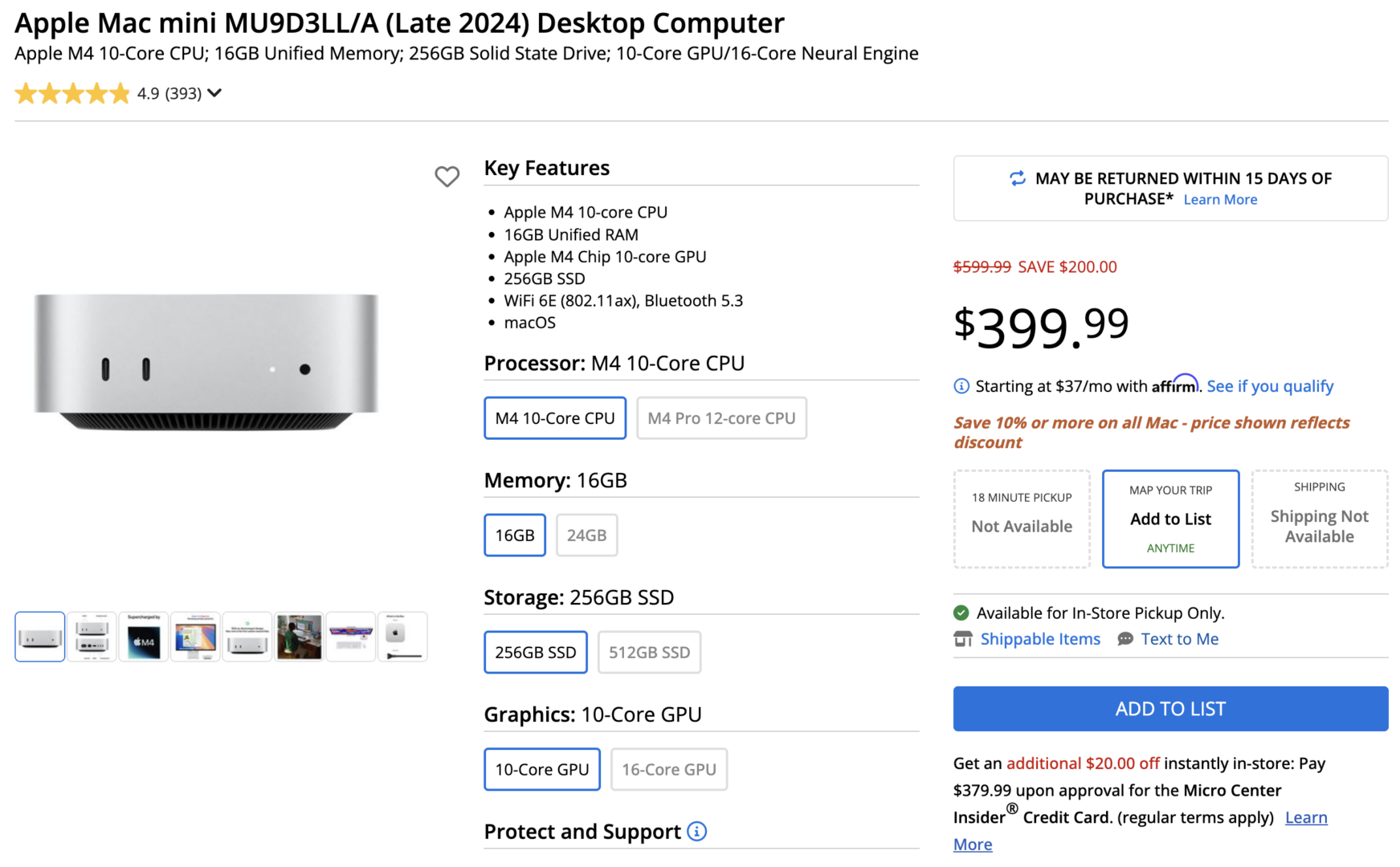Select the Shipping fulfillment tile
The height and width of the screenshot is (867, 1400).
pyautogui.click(x=1319, y=519)
